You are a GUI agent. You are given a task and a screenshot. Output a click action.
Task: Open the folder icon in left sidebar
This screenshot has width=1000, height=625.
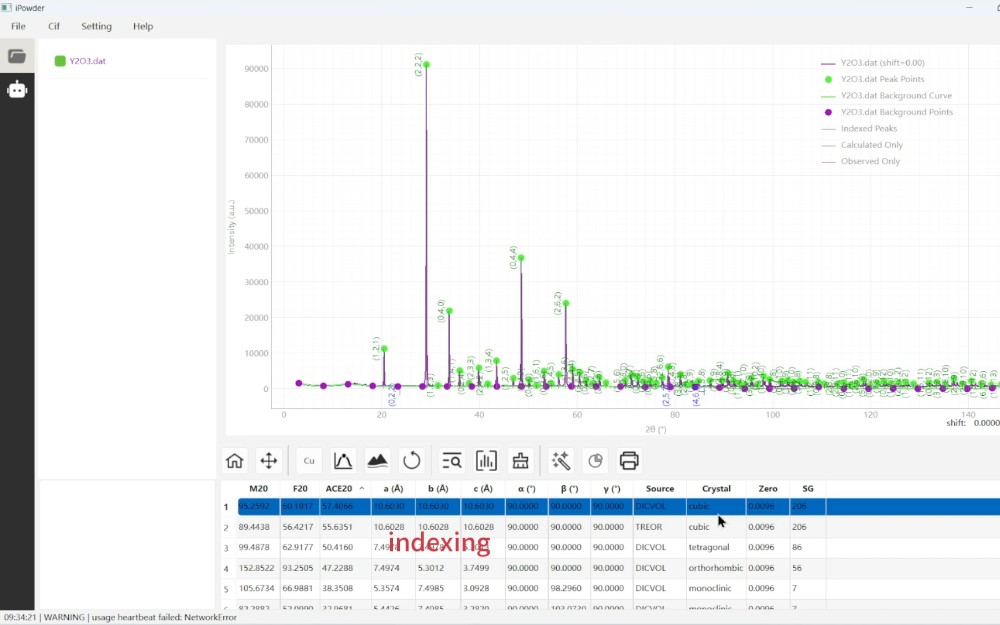[x=17, y=56]
